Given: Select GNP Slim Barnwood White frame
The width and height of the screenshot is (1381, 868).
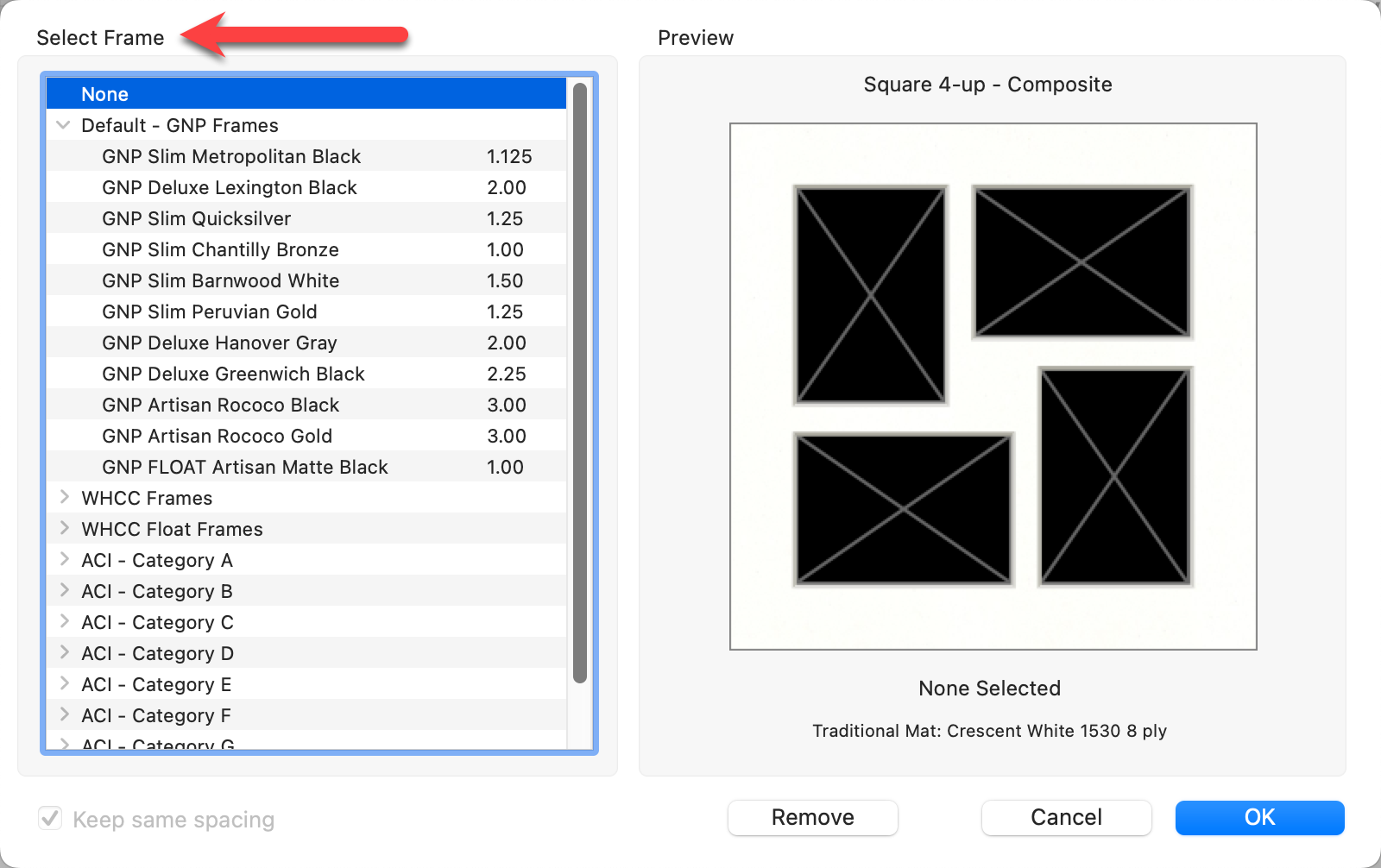Looking at the screenshot, I should pos(220,280).
